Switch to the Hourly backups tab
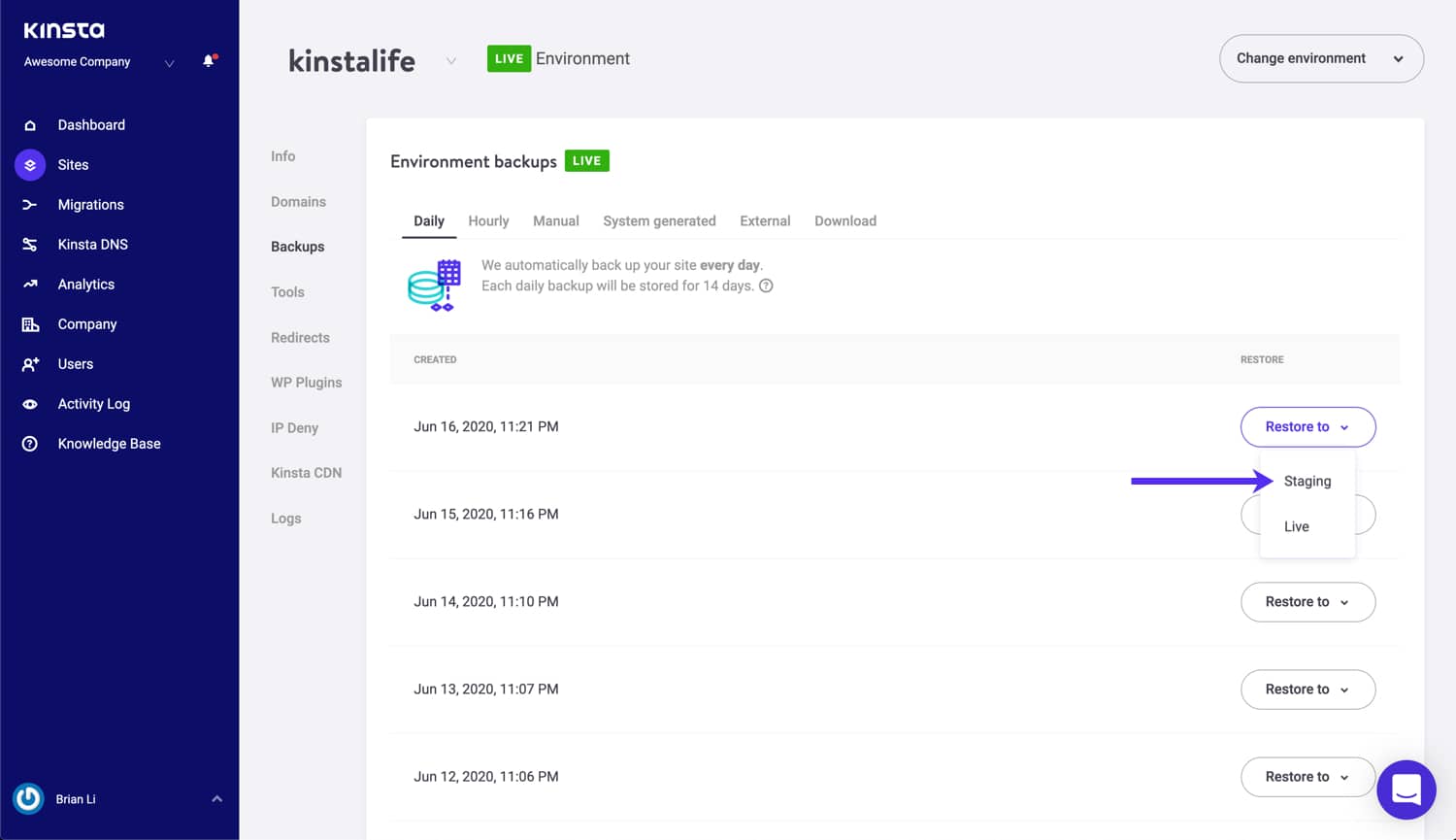 click(x=488, y=221)
